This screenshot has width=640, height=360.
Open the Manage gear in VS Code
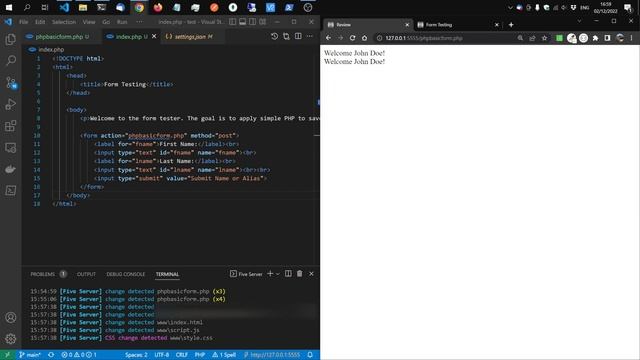[11, 338]
